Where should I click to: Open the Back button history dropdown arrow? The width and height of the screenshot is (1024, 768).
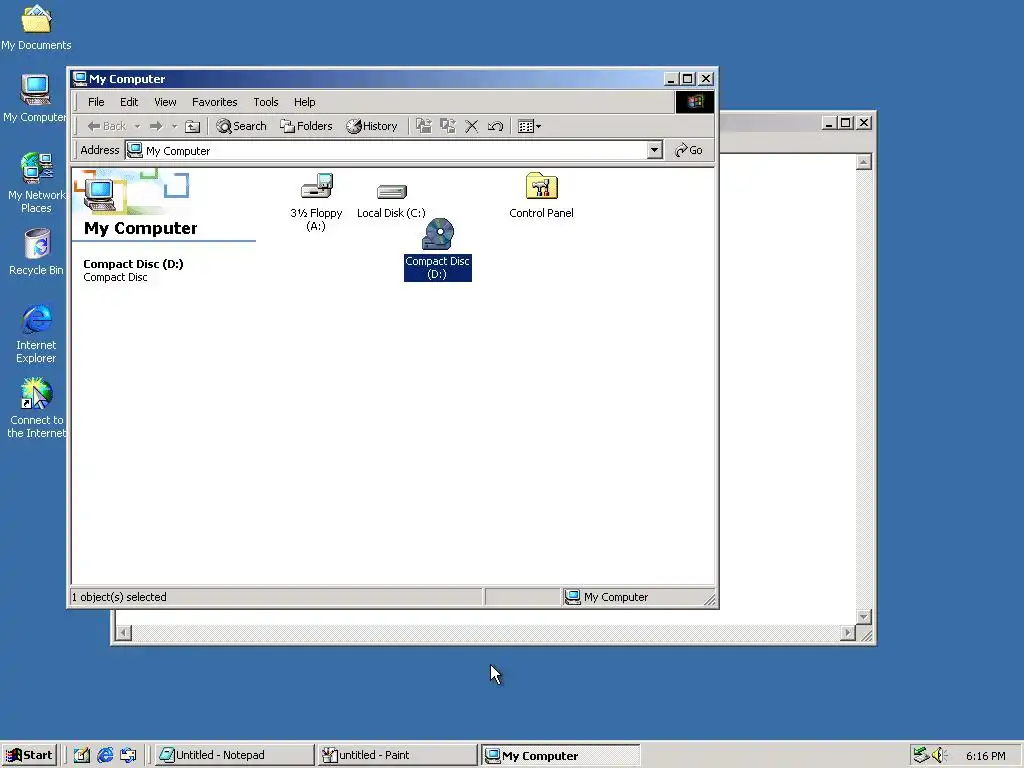click(137, 126)
